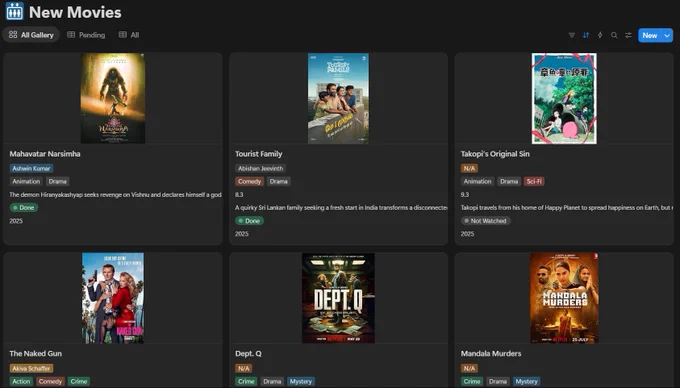The width and height of the screenshot is (680, 388).
Task: Open the Tourist Family poster thumbnail
Action: coord(338,98)
